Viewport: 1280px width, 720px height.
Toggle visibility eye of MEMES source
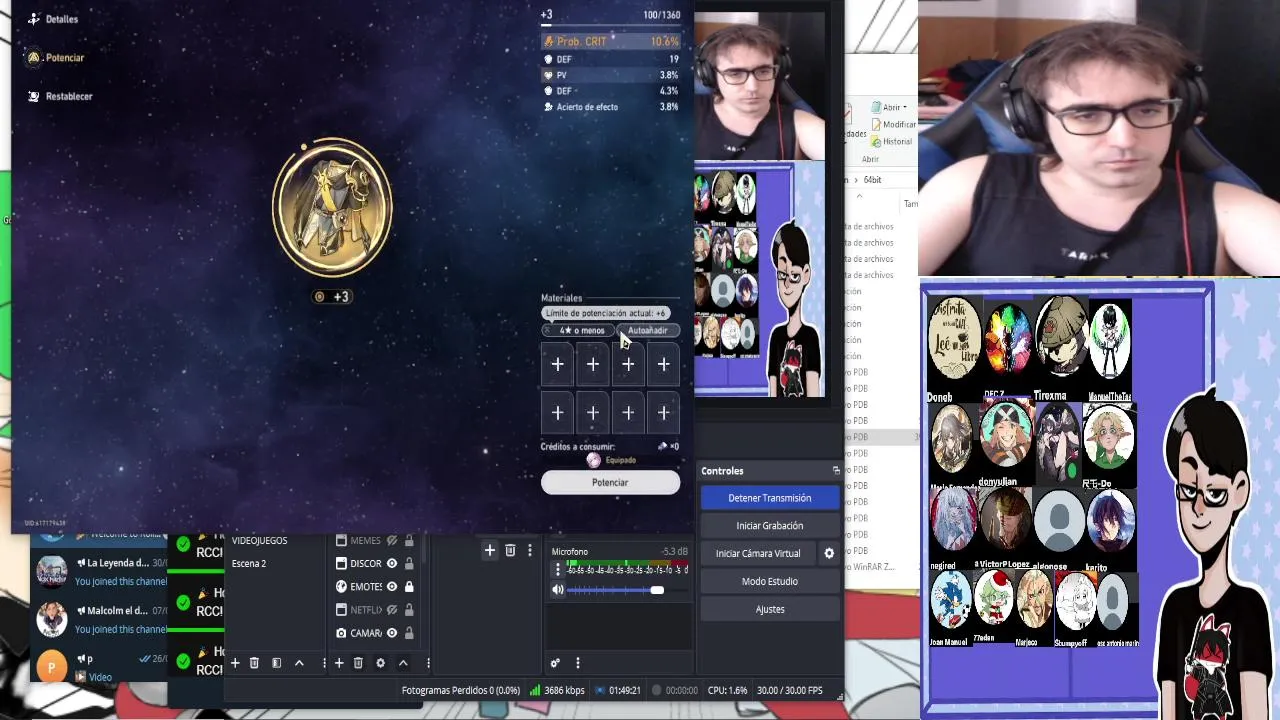point(392,541)
